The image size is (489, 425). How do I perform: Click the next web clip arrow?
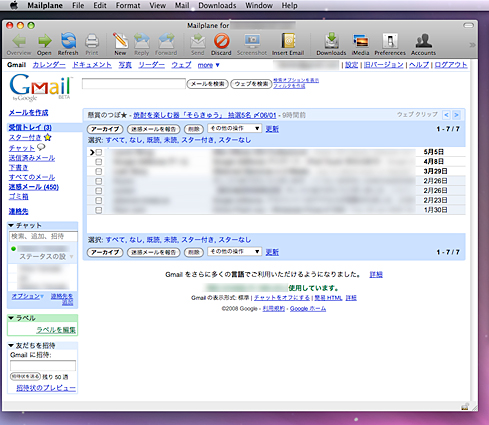tap(456, 115)
